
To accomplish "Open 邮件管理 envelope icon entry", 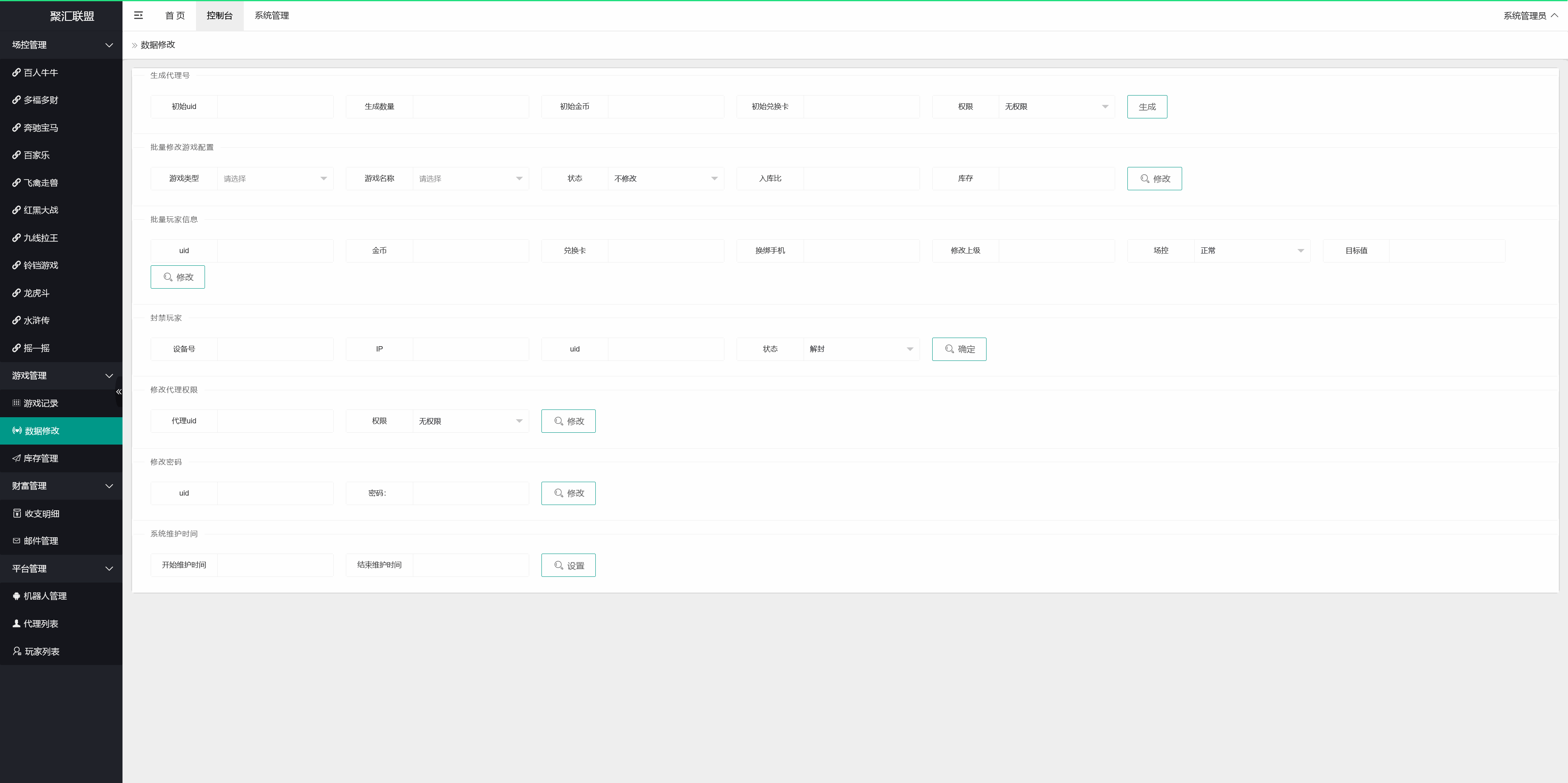I will (41, 541).
